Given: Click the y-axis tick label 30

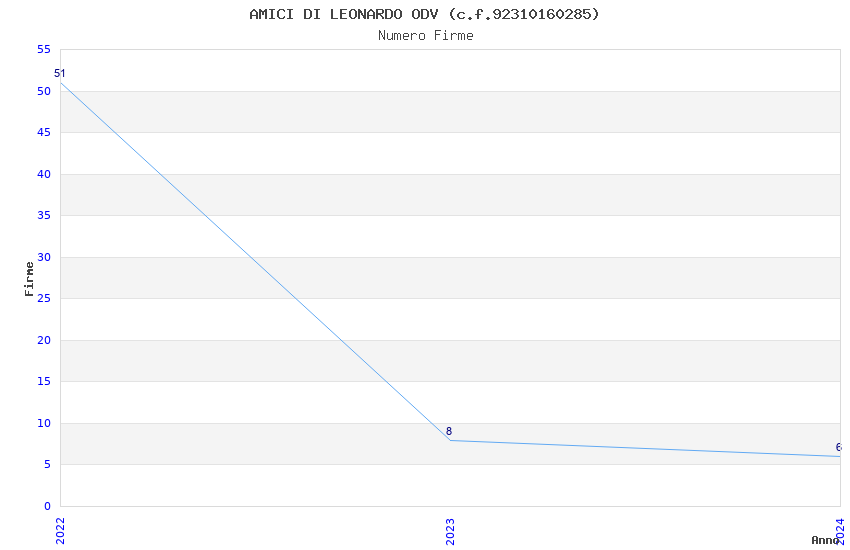Looking at the screenshot, I should [x=44, y=257].
